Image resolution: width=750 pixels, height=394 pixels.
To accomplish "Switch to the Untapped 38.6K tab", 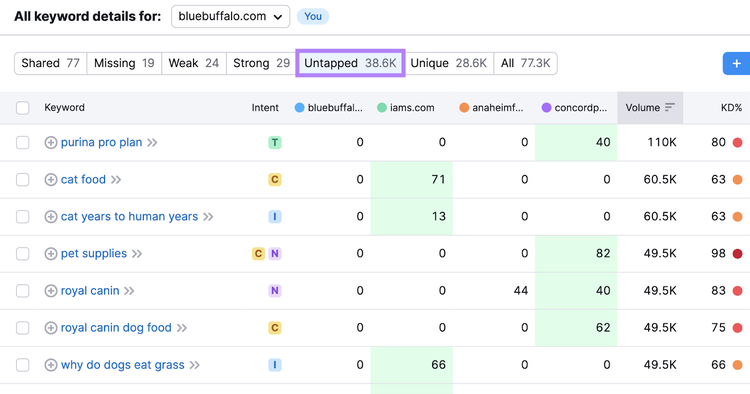I will [350, 63].
